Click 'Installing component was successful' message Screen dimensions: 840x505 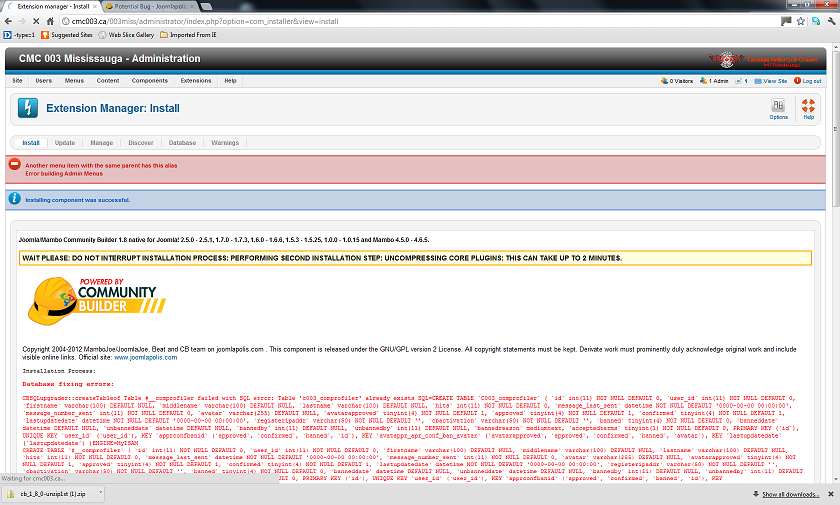pyautogui.click(x=78, y=200)
